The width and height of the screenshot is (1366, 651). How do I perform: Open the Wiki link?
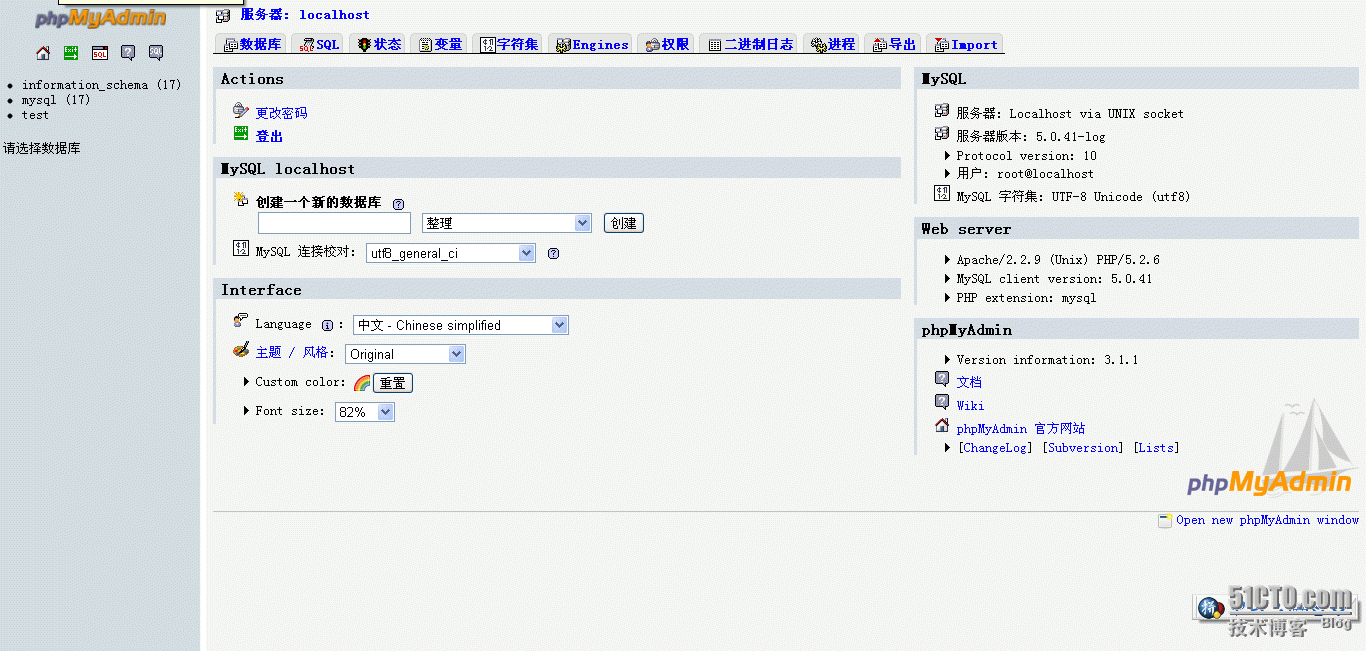pos(970,405)
